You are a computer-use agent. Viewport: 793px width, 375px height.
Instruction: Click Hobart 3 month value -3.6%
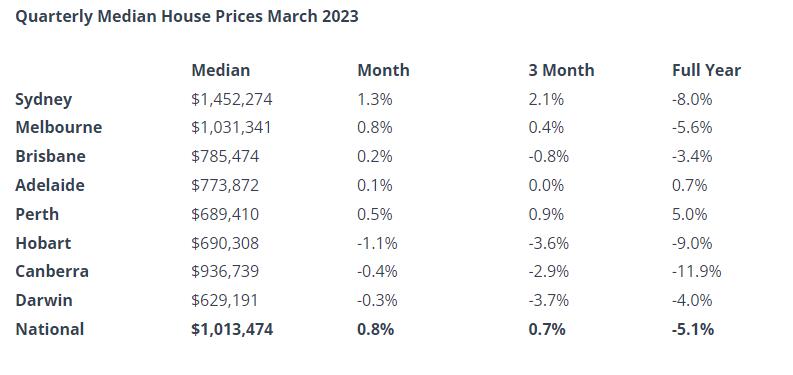click(549, 243)
